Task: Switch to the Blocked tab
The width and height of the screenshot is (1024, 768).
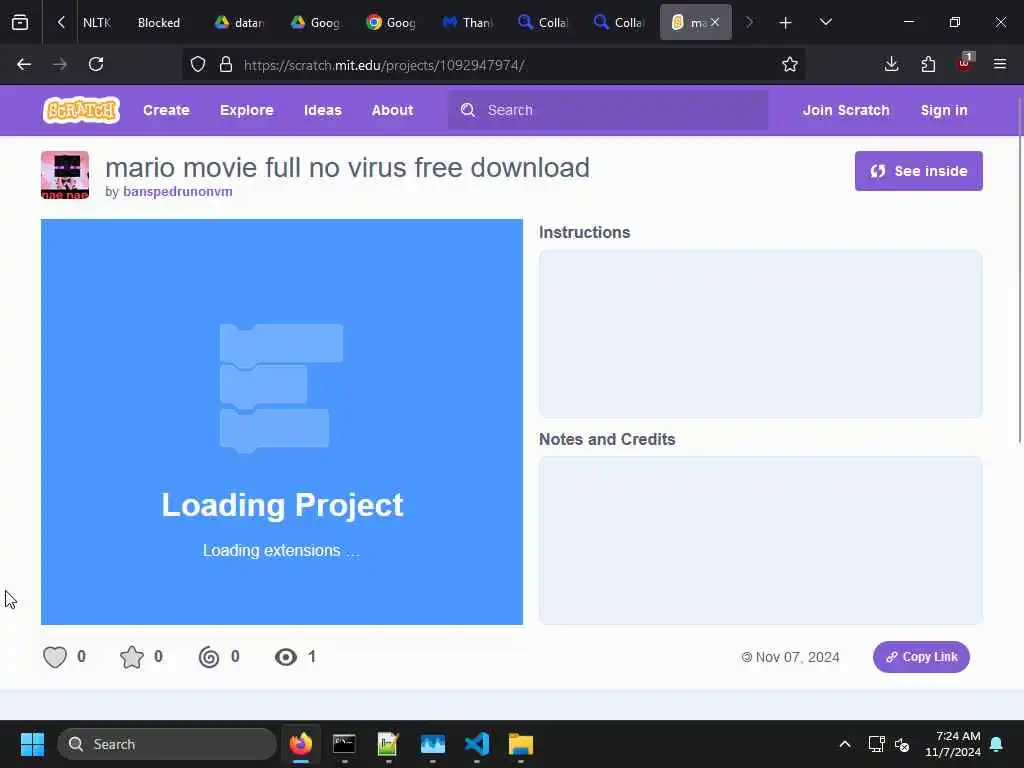Action: pyautogui.click(x=159, y=22)
